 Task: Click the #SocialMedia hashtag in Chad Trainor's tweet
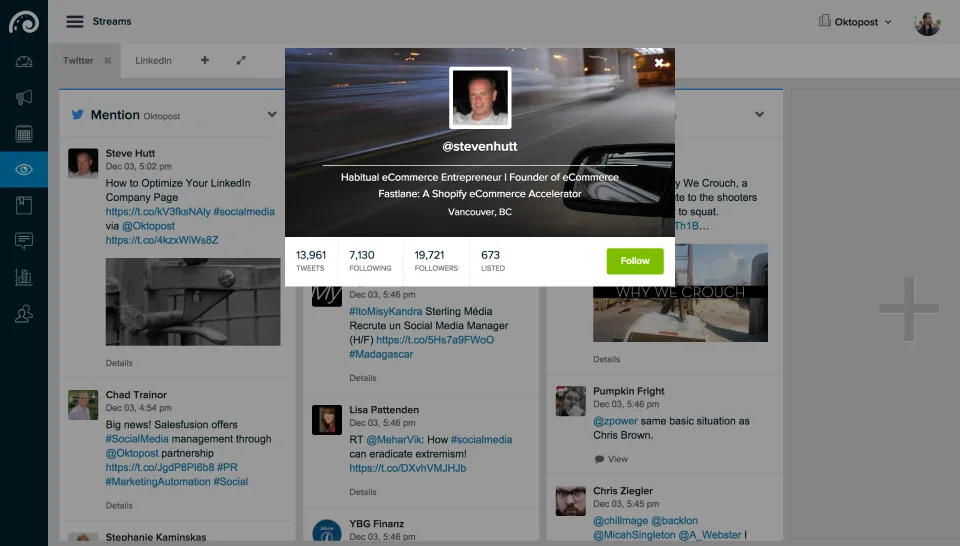[137, 439]
